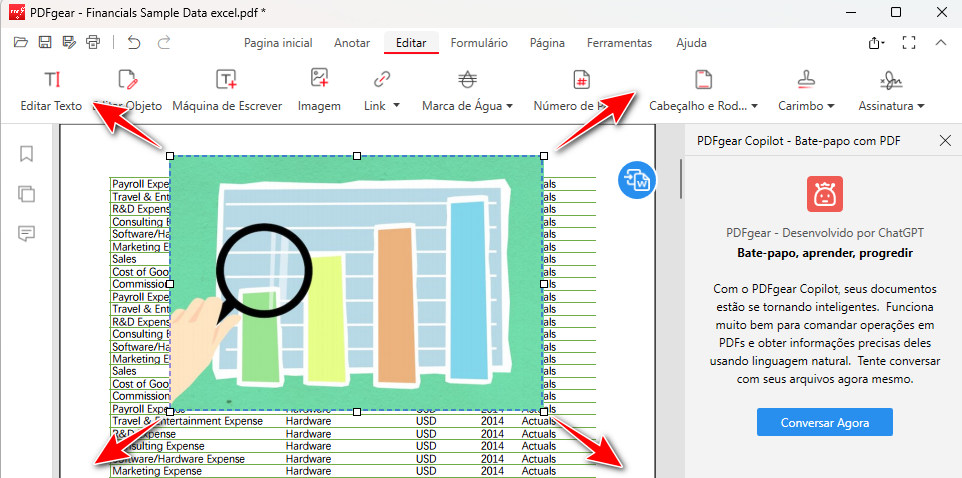Open the Ferramentas tab
The width and height of the screenshot is (962, 478).
pyautogui.click(x=619, y=43)
